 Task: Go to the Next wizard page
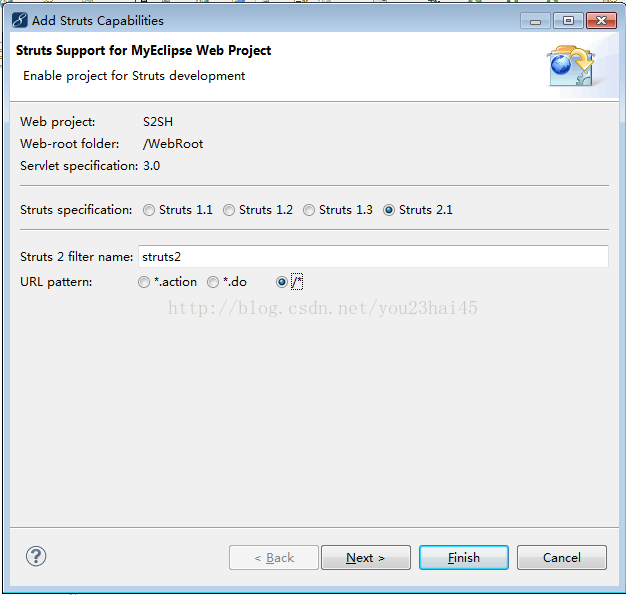(366, 557)
